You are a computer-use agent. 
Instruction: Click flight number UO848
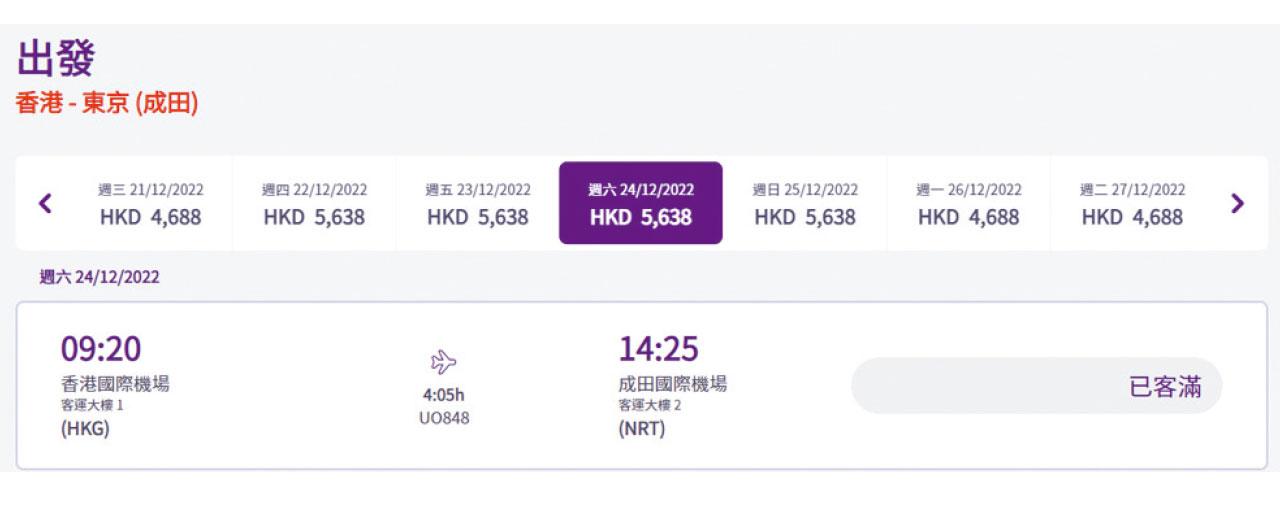coord(443,418)
